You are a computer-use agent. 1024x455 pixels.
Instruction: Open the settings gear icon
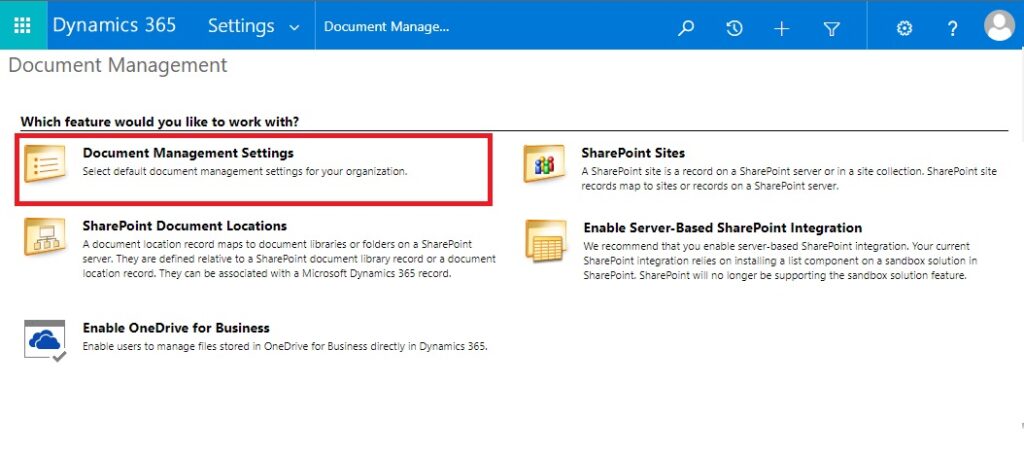tap(904, 28)
